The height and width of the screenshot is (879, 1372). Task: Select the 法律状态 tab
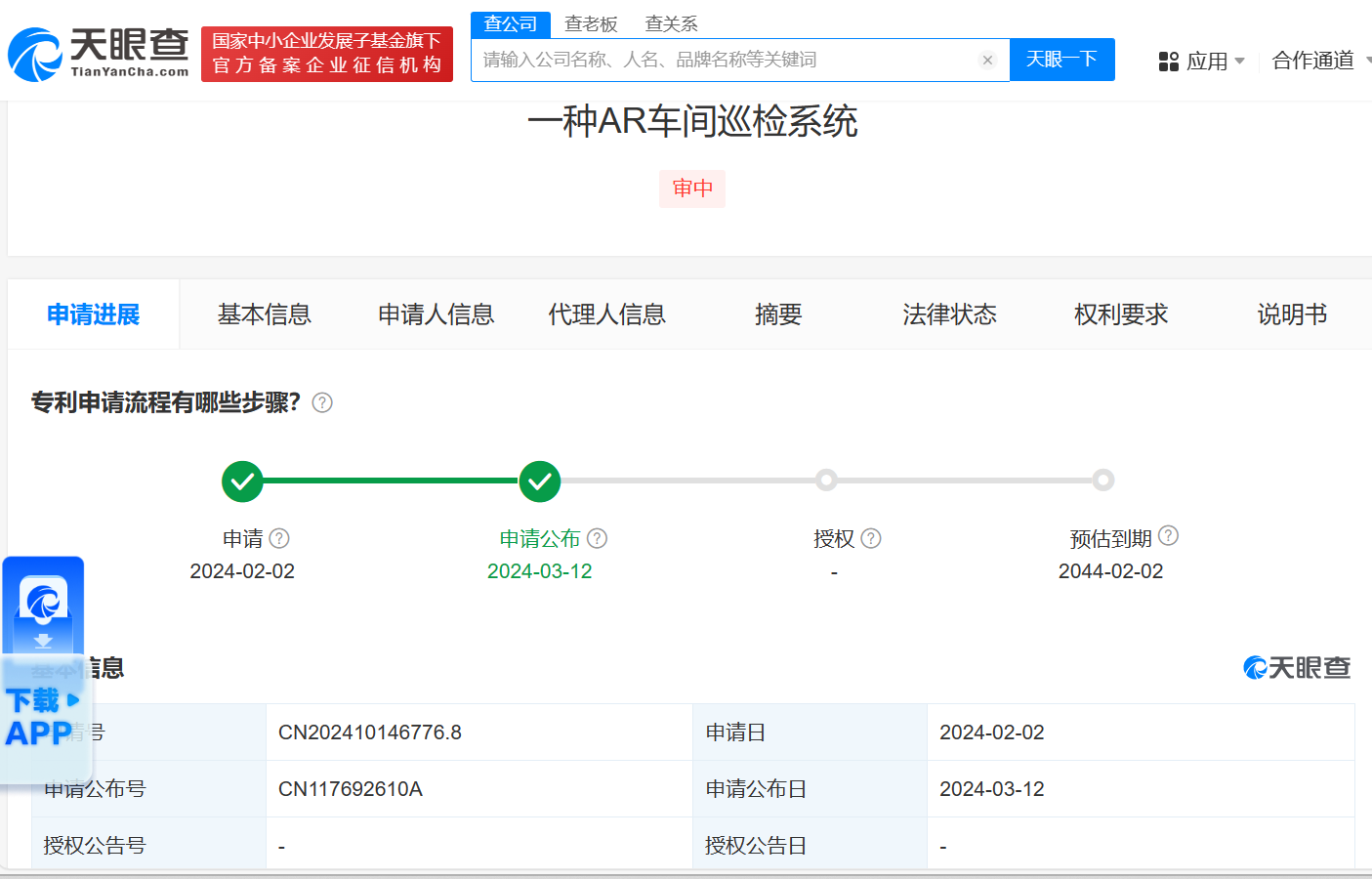[950, 314]
